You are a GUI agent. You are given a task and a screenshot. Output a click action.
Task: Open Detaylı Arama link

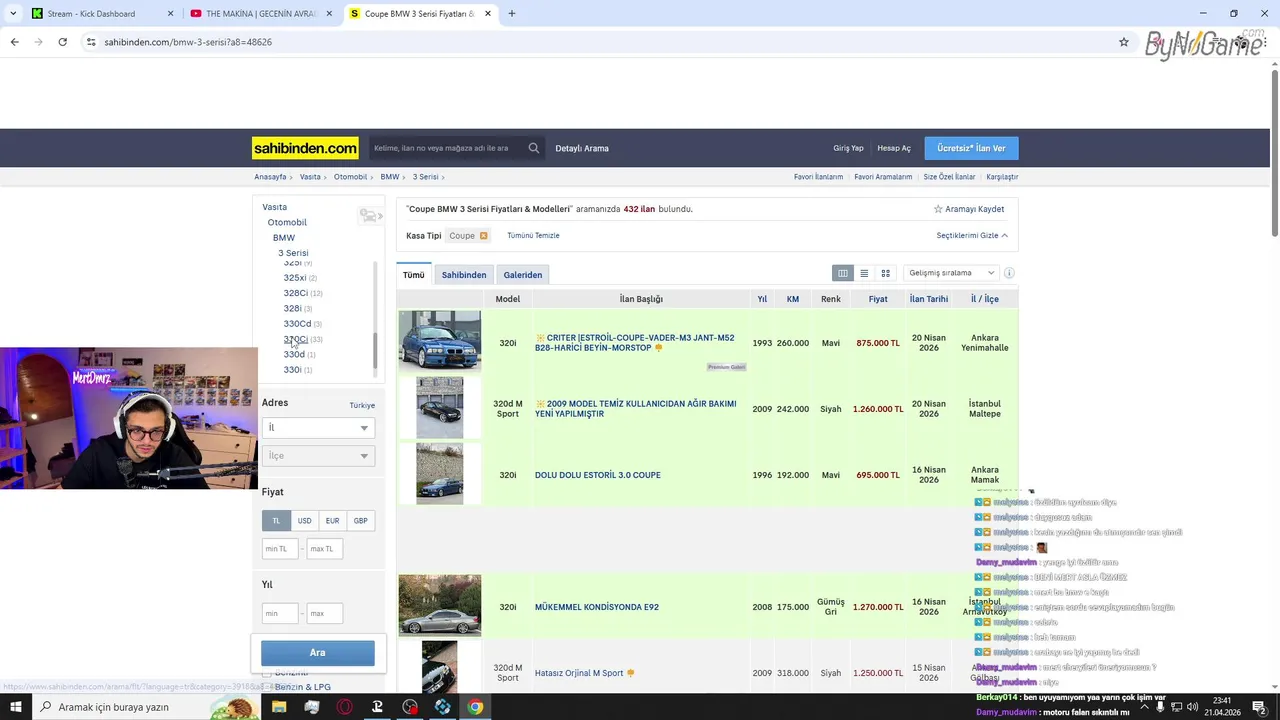click(x=582, y=148)
